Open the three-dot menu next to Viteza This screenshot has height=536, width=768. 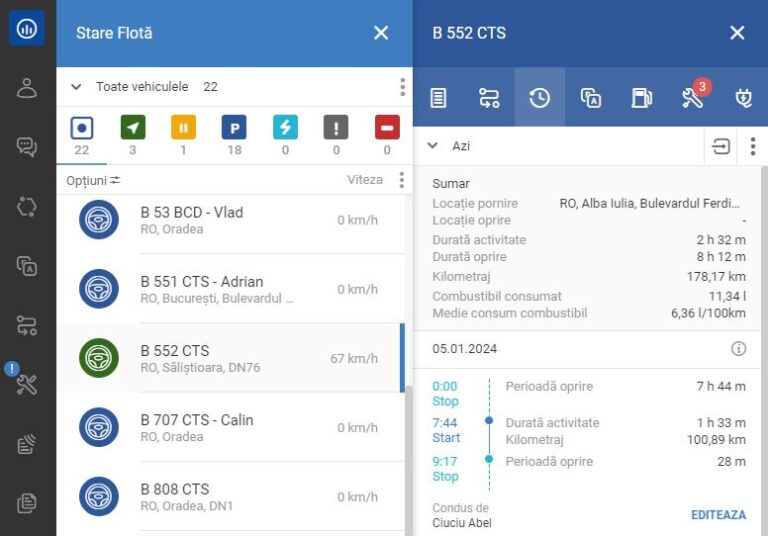402,180
